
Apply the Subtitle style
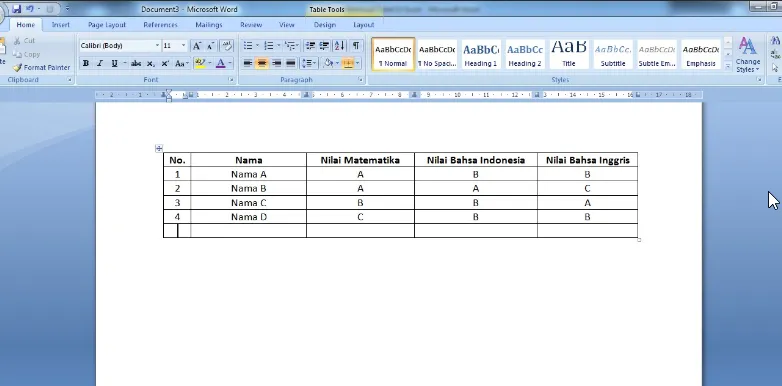pos(612,54)
